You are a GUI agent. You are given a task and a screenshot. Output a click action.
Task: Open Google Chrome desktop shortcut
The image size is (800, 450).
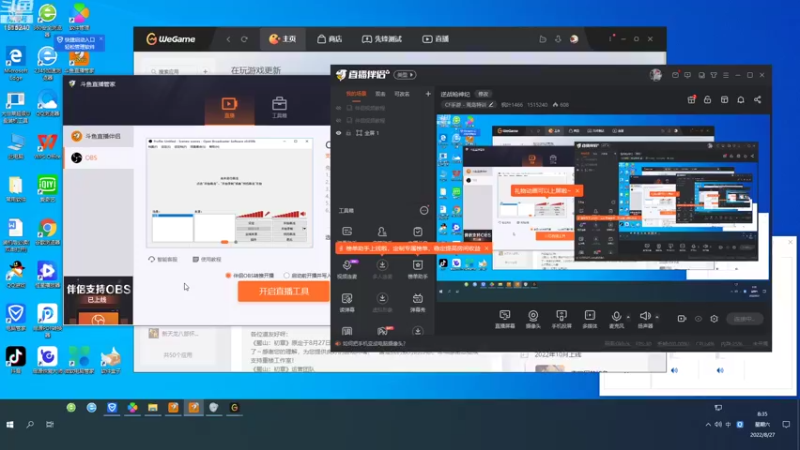coord(47,232)
